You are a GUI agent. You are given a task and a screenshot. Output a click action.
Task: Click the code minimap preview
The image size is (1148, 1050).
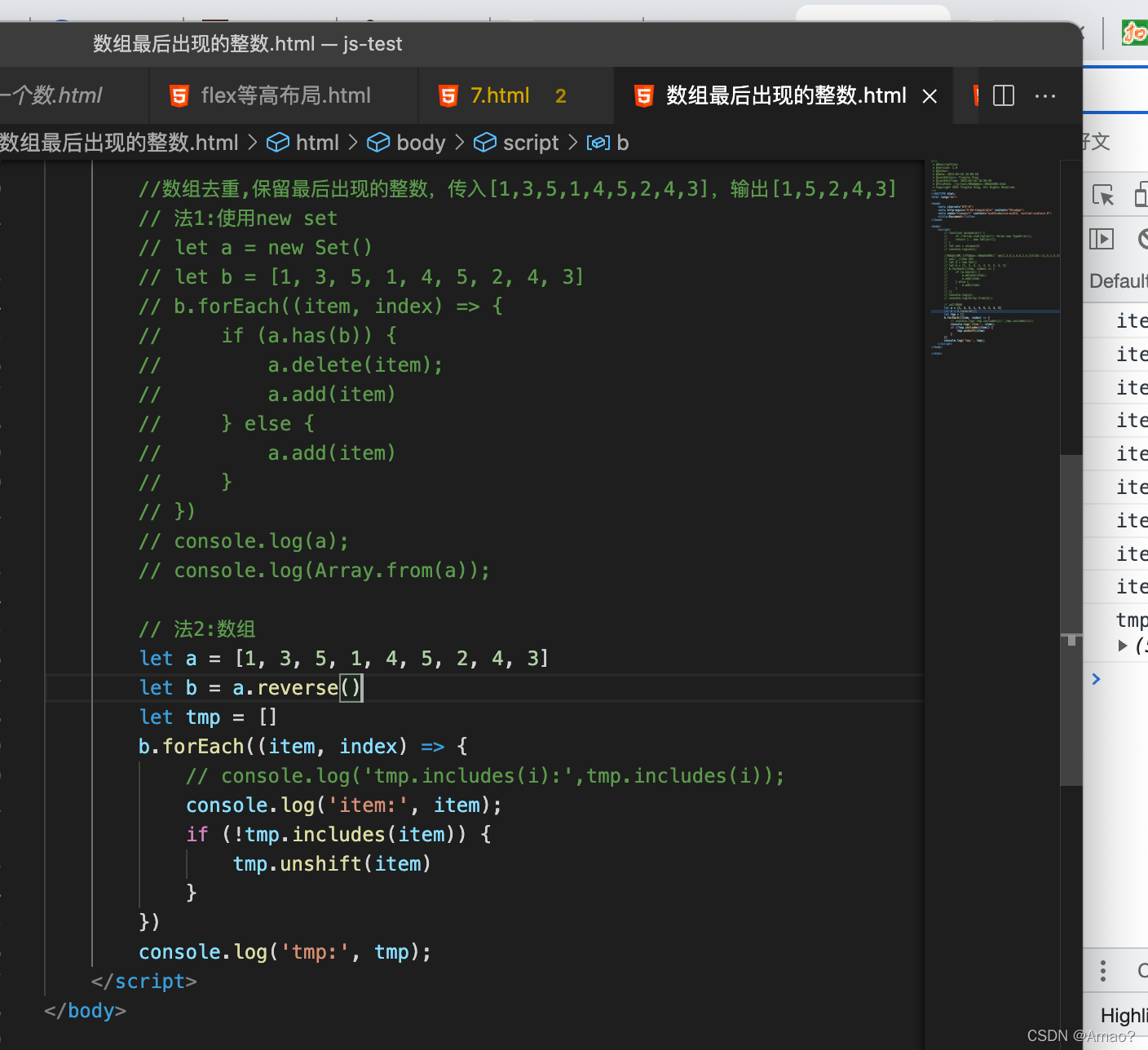click(995, 258)
